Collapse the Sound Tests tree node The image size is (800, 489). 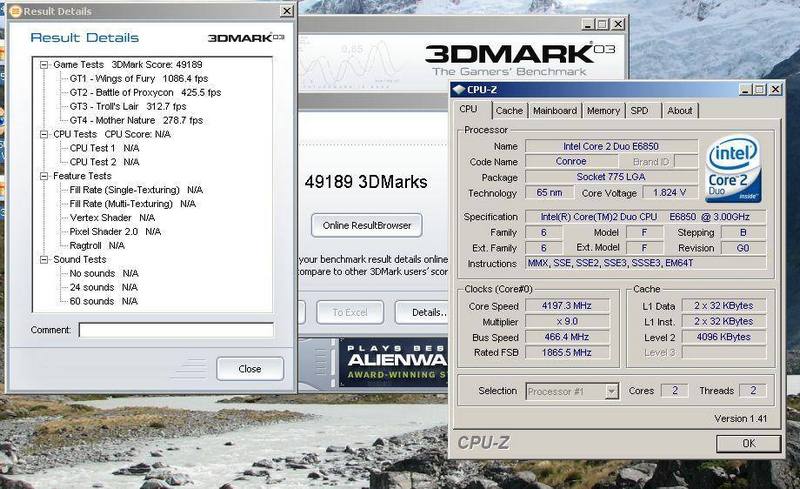coord(44,260)
